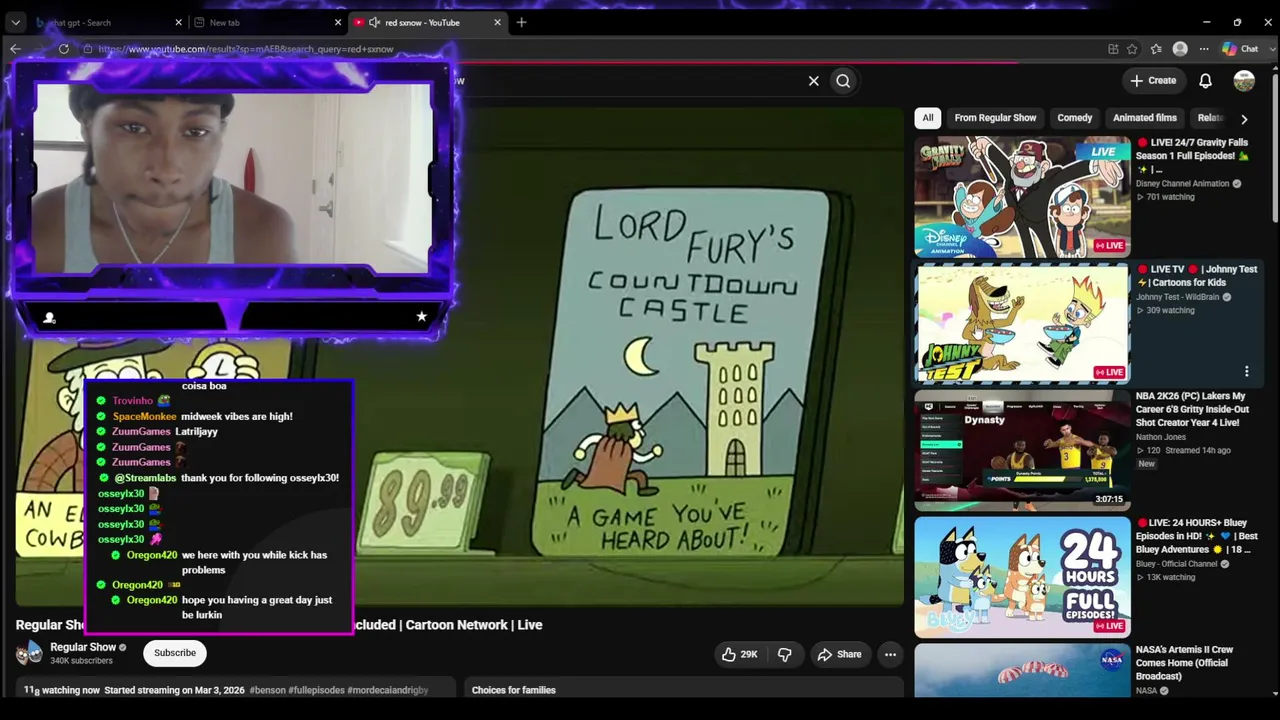
Task: Click the star icon on the webcam overlay
Action: pyautogui.click(x=421, y=316)
